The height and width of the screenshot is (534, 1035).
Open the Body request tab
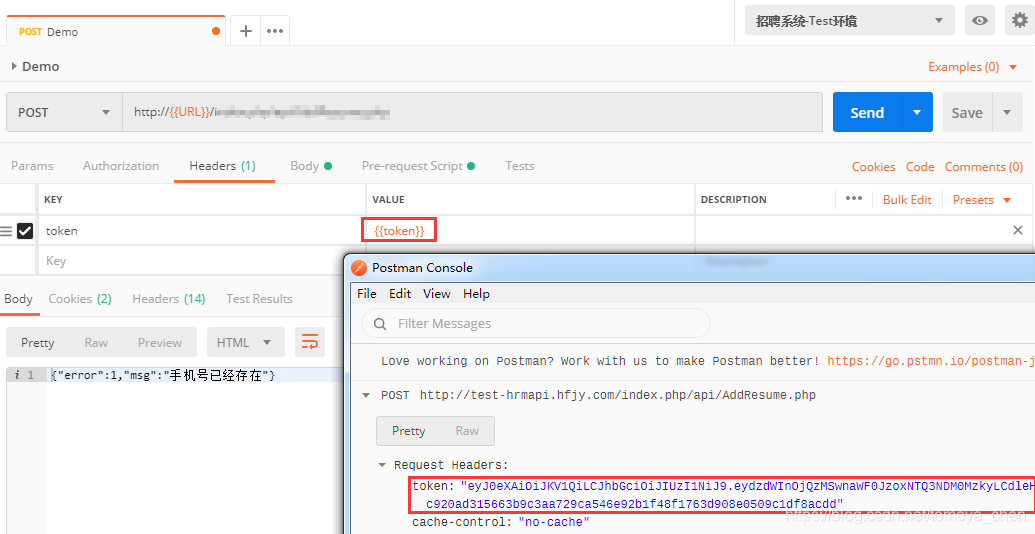pos(310,166)
